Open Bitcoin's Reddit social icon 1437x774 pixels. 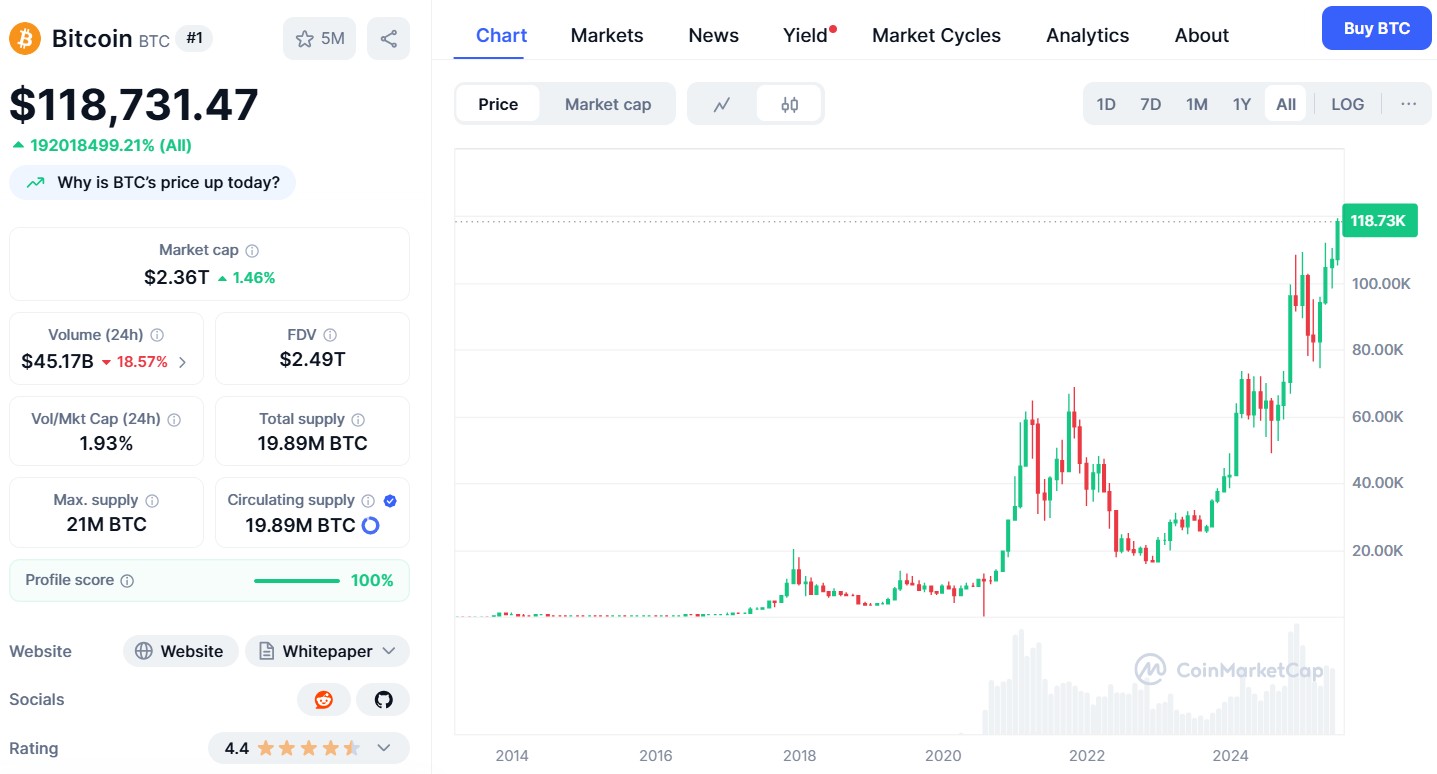[x=322, y=699]
